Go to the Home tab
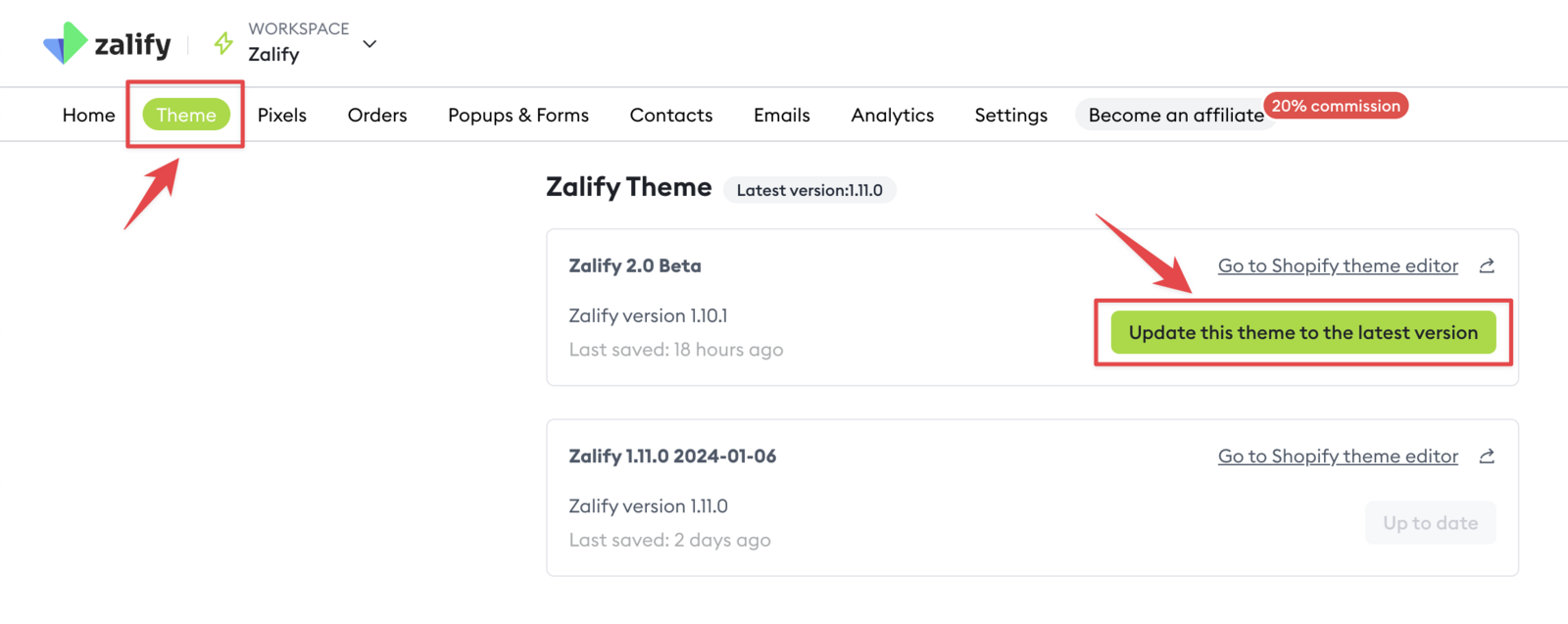This screenshot has width=1568, height=624. tap(88, 115)
